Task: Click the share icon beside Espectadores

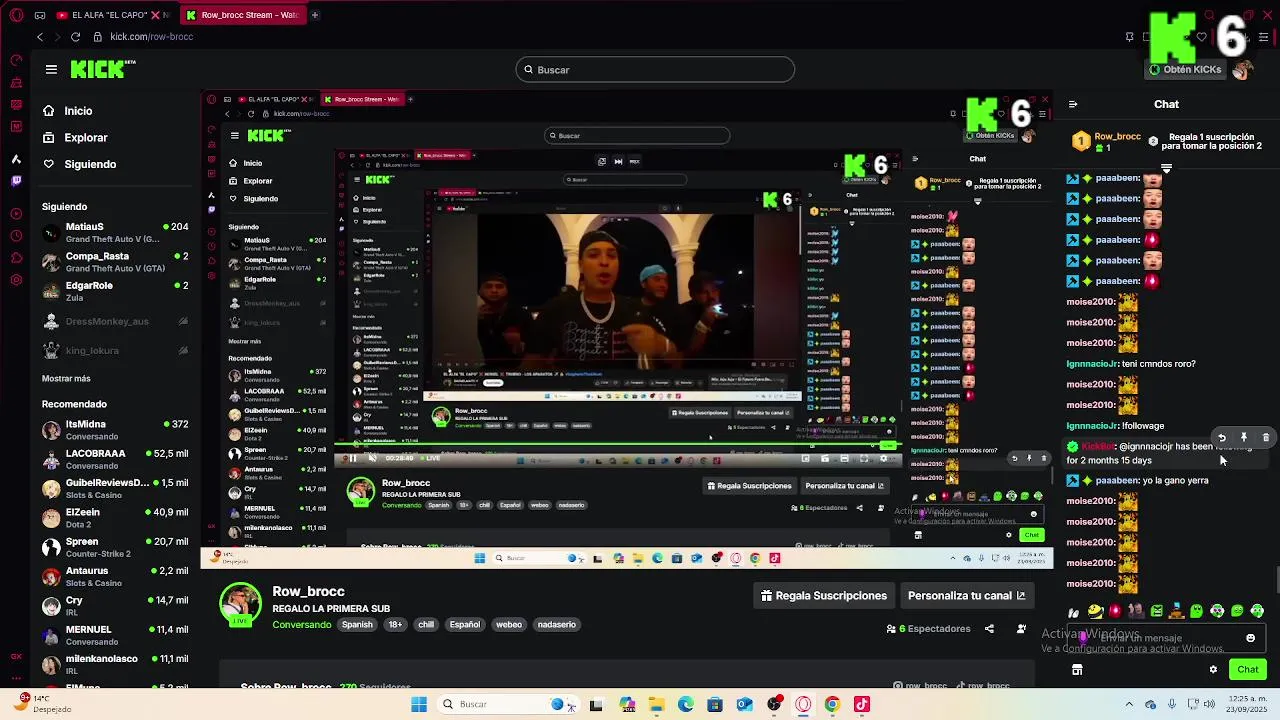Action: [989, 629]
